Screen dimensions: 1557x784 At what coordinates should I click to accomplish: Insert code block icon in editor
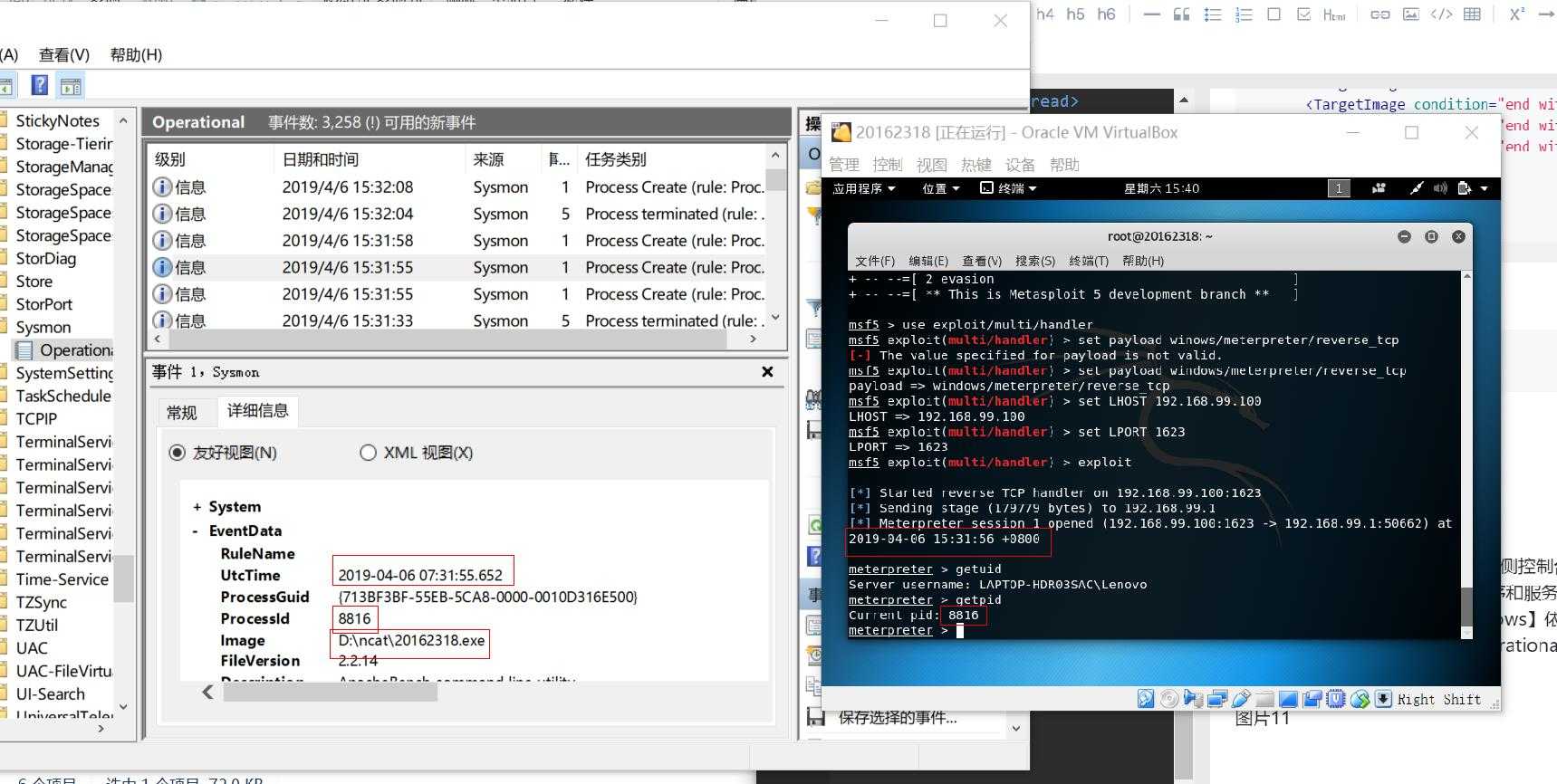1441,14
